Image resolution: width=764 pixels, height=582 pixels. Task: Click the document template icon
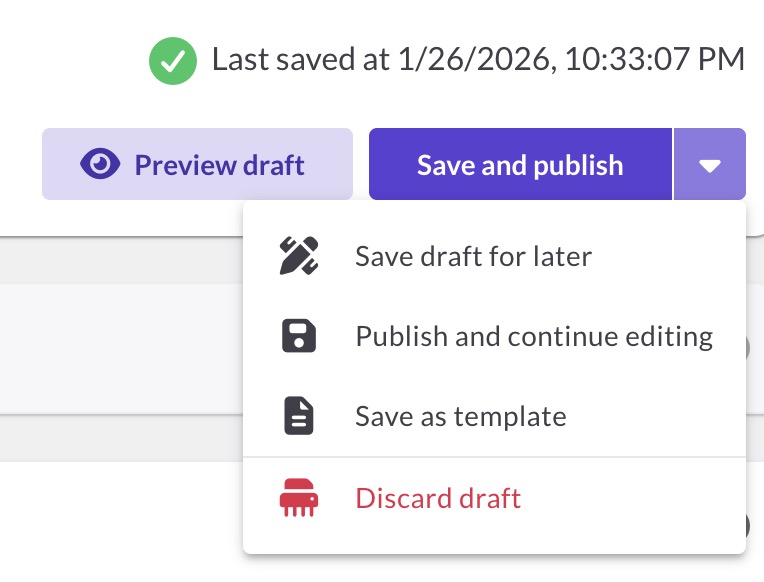299,416
